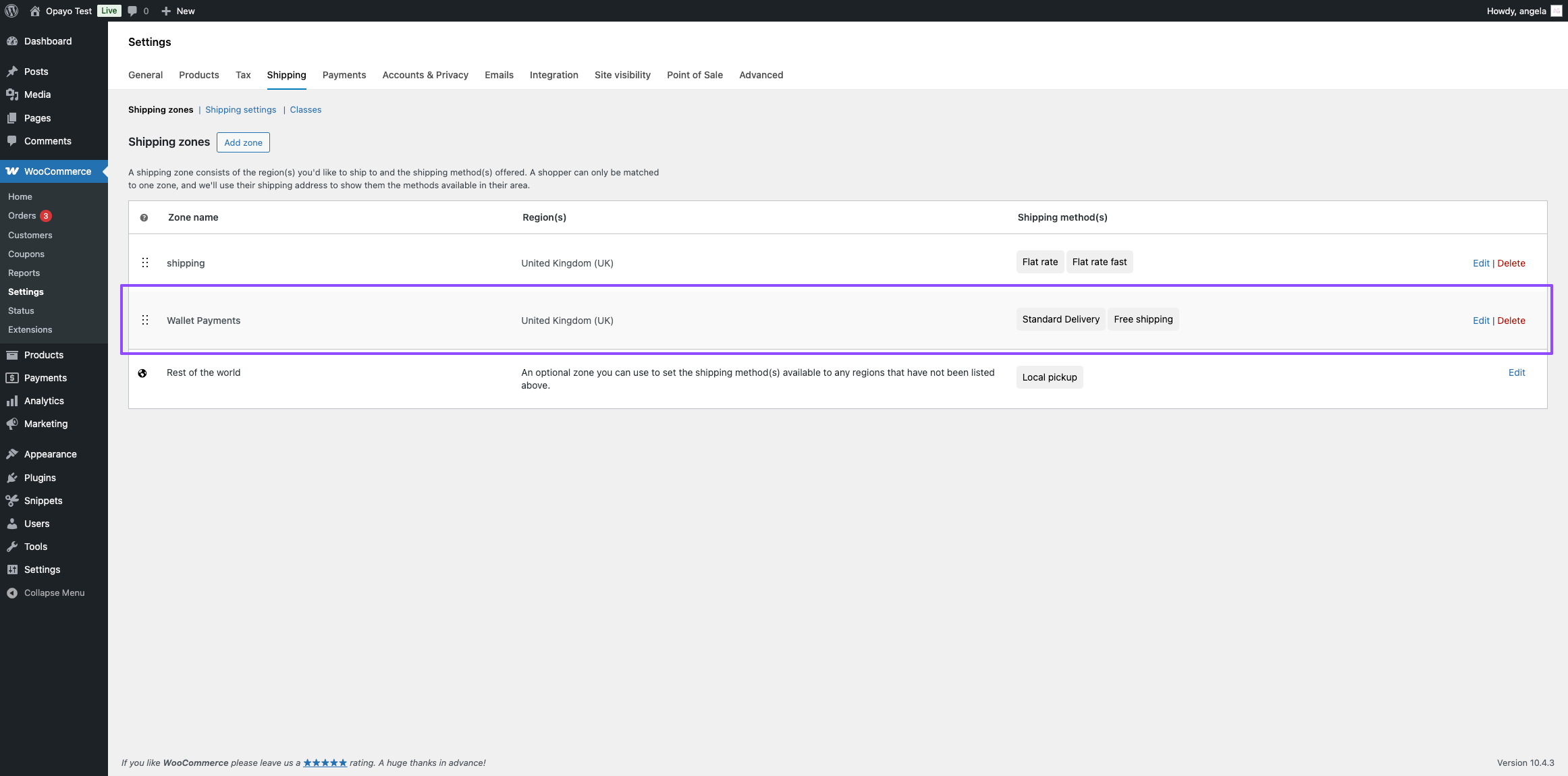Open the Howdy, angela account menu

(1516, 11)
